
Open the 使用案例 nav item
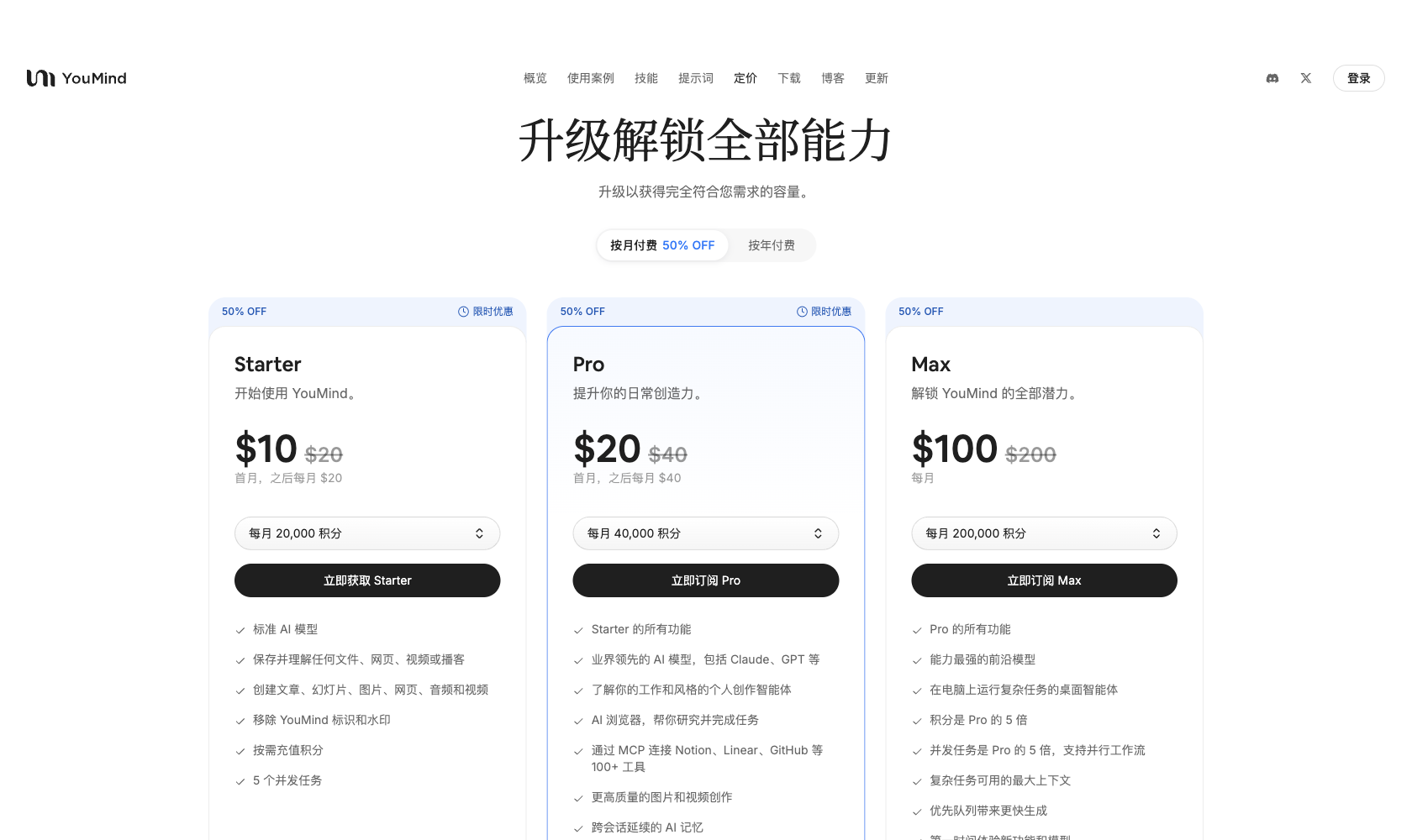(591, 78)
